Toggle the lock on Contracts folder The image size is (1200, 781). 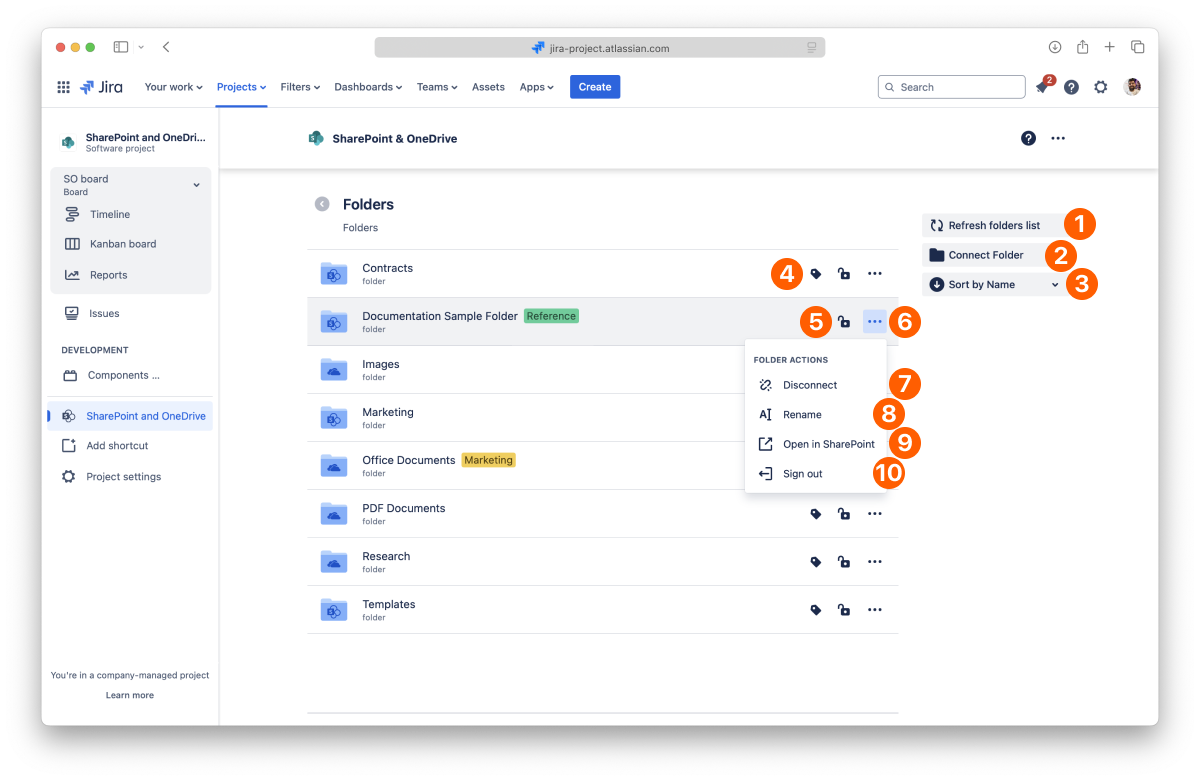(x=844, y=274)
